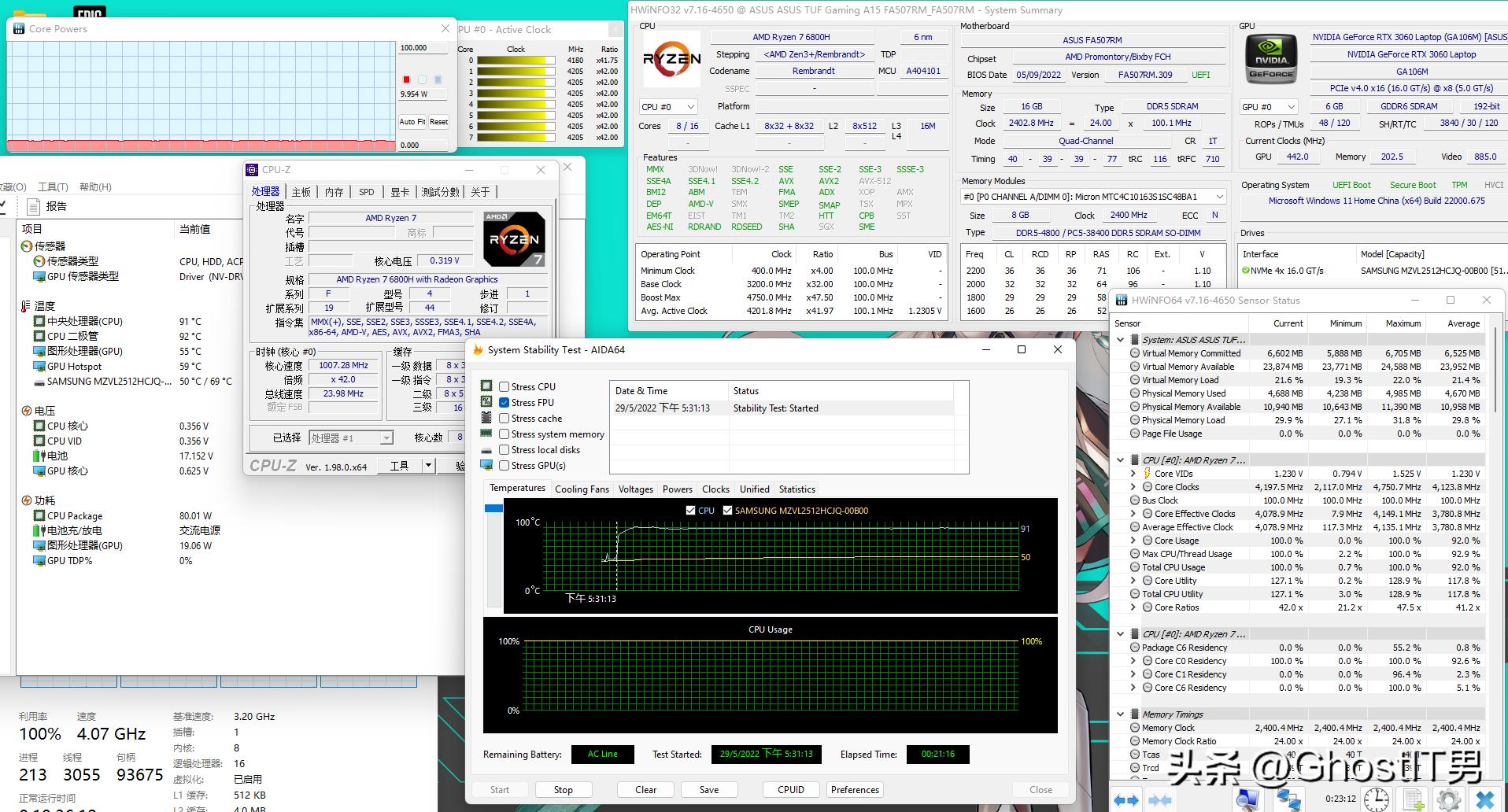Click the red color swatch in Core Powers
This screenshot has width=1508, height=812.
click(x=406, y=79)
